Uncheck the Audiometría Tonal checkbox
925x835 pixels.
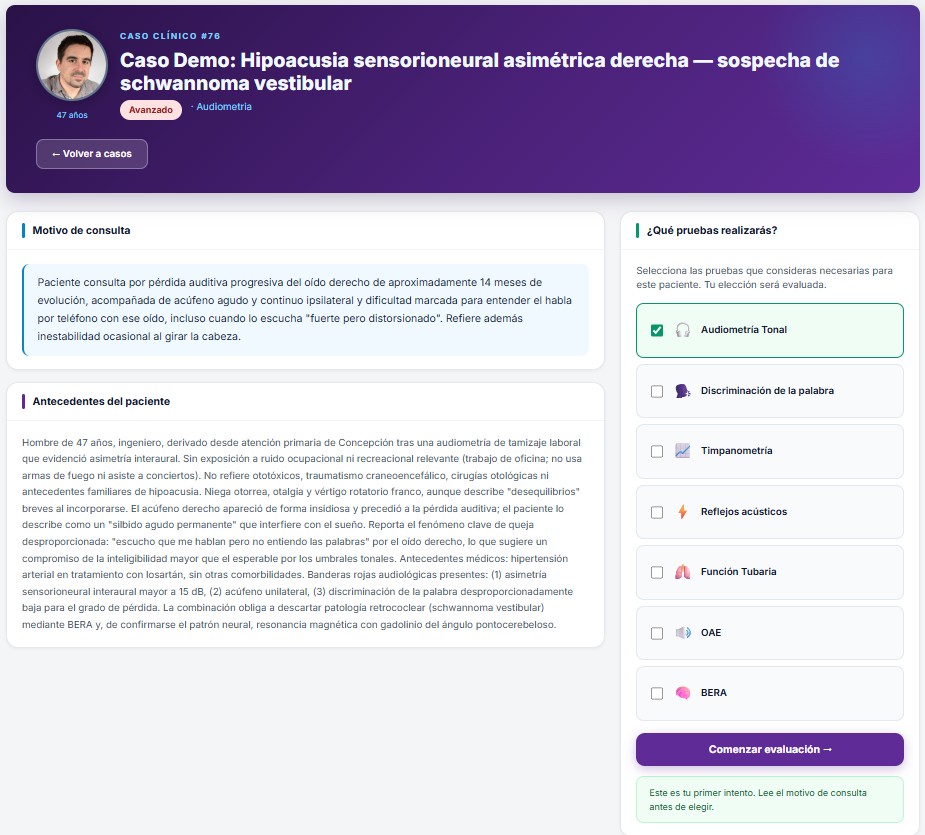[x=657, y=330]
